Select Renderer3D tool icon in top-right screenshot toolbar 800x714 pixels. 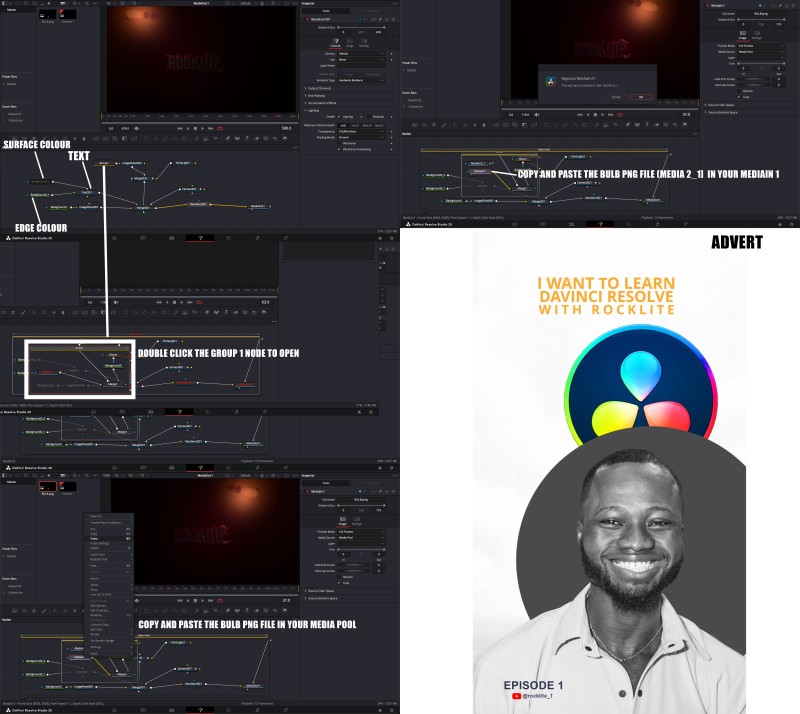pos(685,125)
